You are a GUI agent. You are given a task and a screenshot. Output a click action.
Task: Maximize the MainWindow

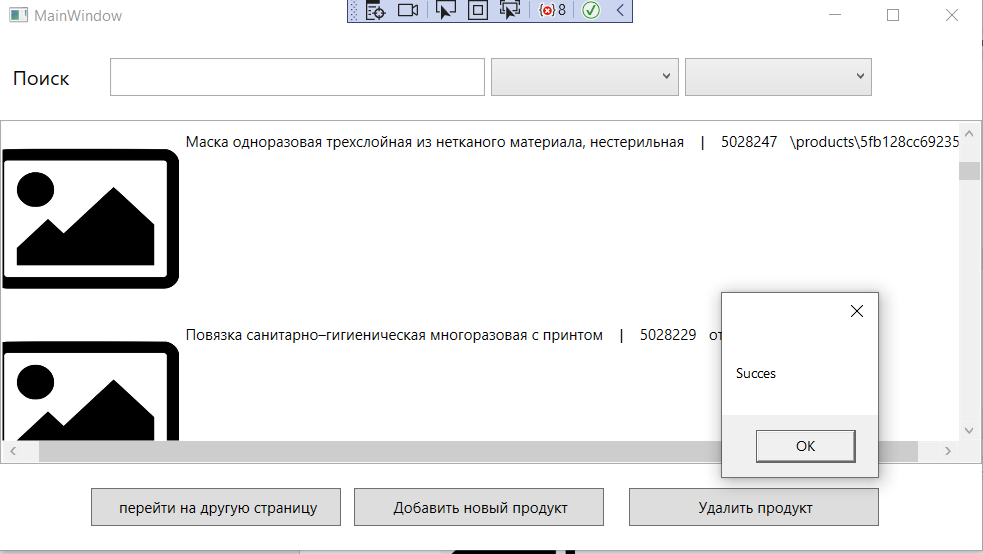[893, 15]
